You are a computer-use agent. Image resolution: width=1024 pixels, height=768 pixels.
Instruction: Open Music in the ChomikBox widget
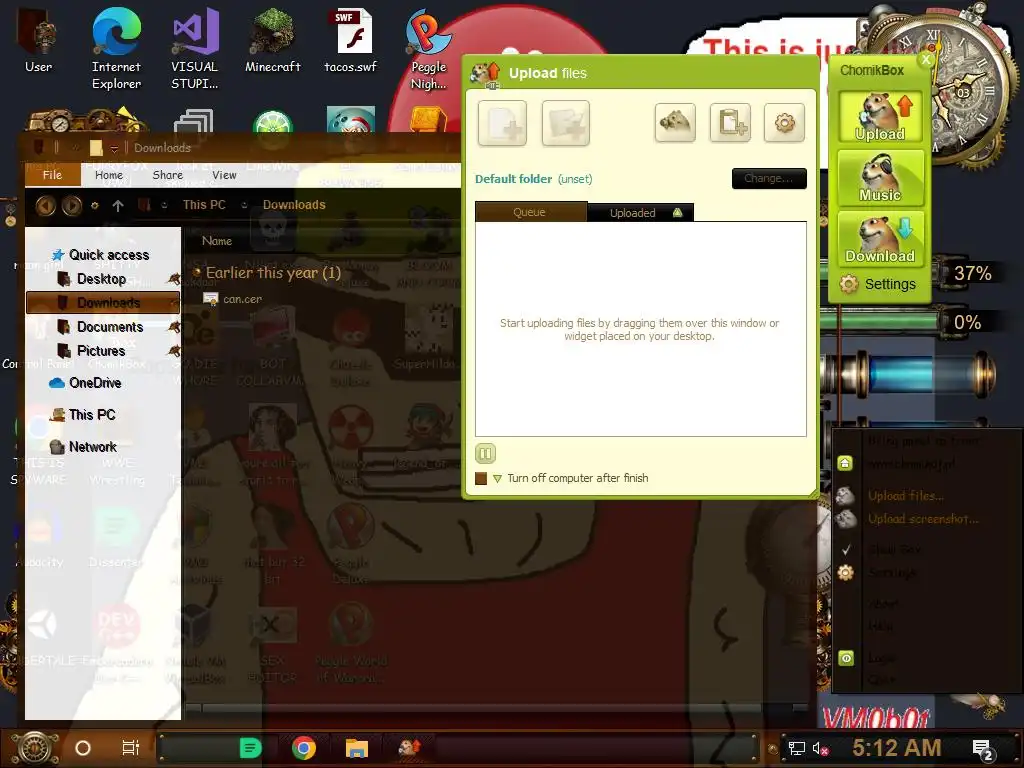[x=880, y=178]
